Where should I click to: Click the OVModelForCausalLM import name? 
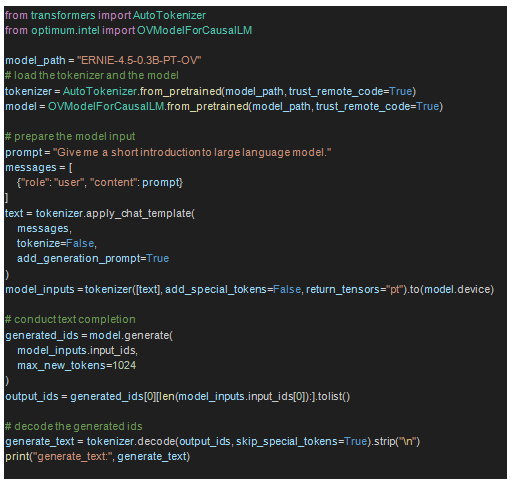tap(194, 31)
